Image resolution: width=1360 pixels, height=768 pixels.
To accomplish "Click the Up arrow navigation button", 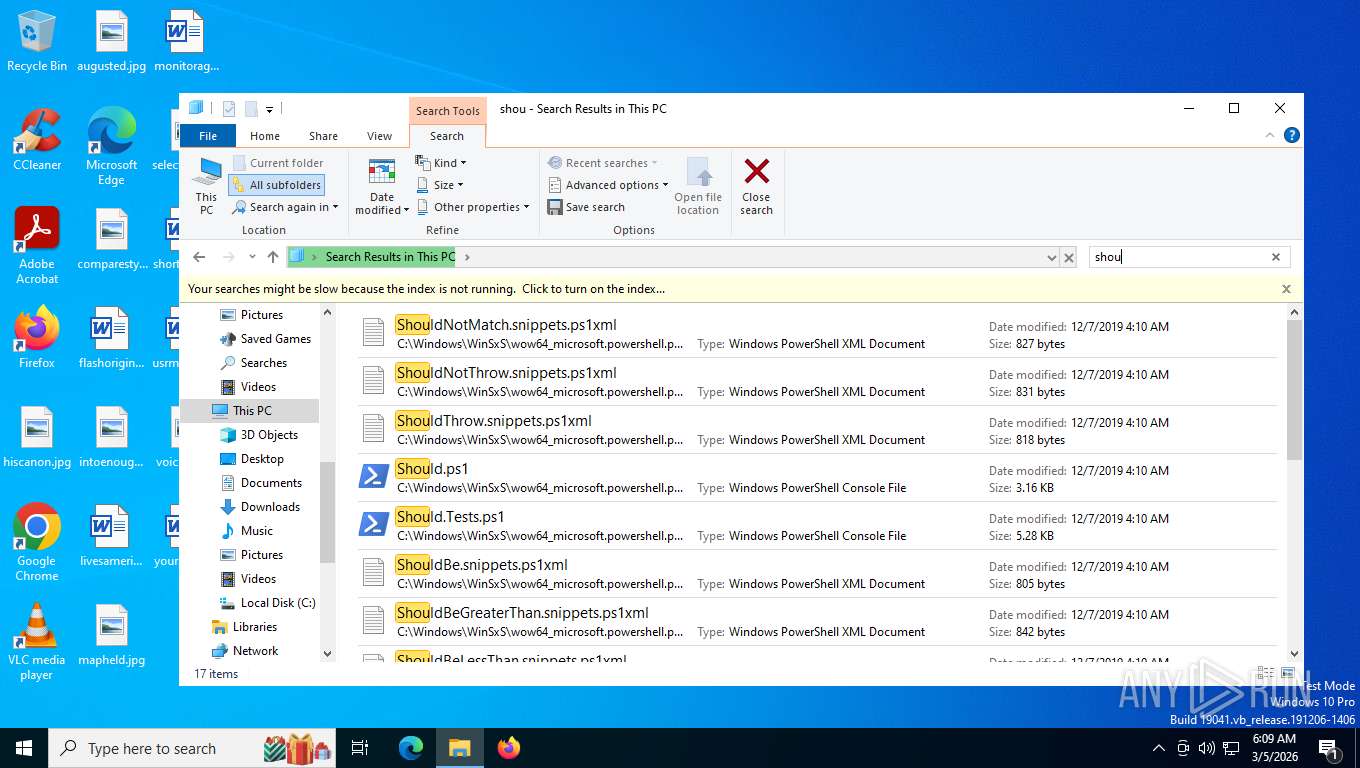I will pos(273,257).
